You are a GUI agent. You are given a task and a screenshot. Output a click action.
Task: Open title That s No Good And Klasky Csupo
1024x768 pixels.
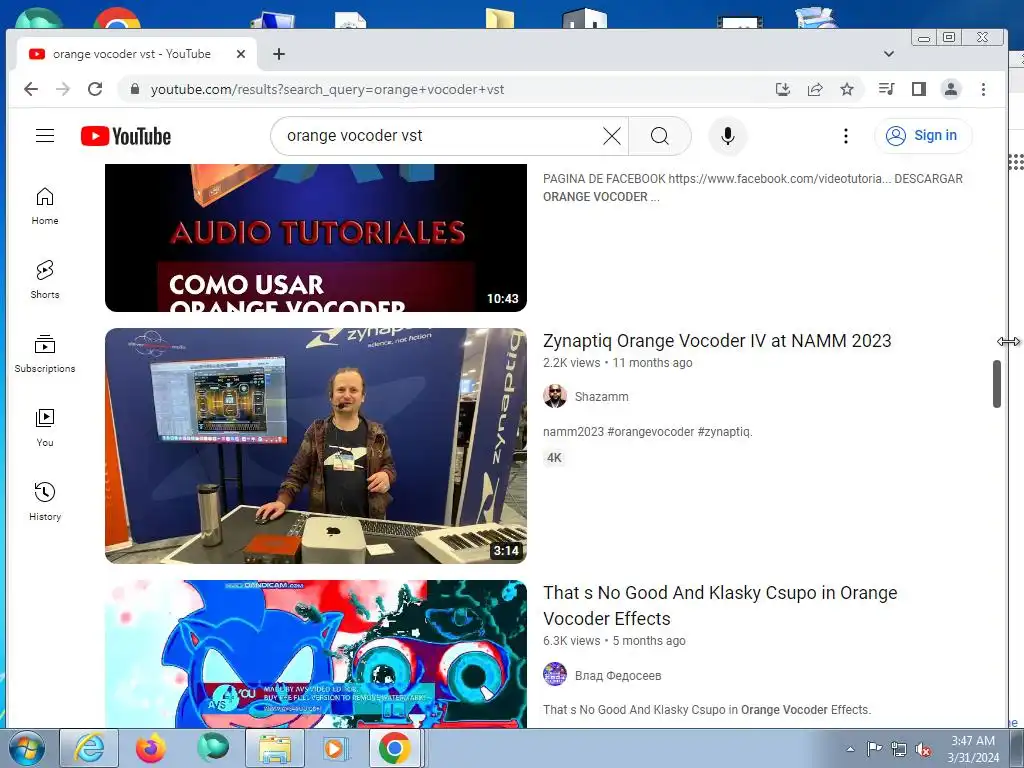720,605
